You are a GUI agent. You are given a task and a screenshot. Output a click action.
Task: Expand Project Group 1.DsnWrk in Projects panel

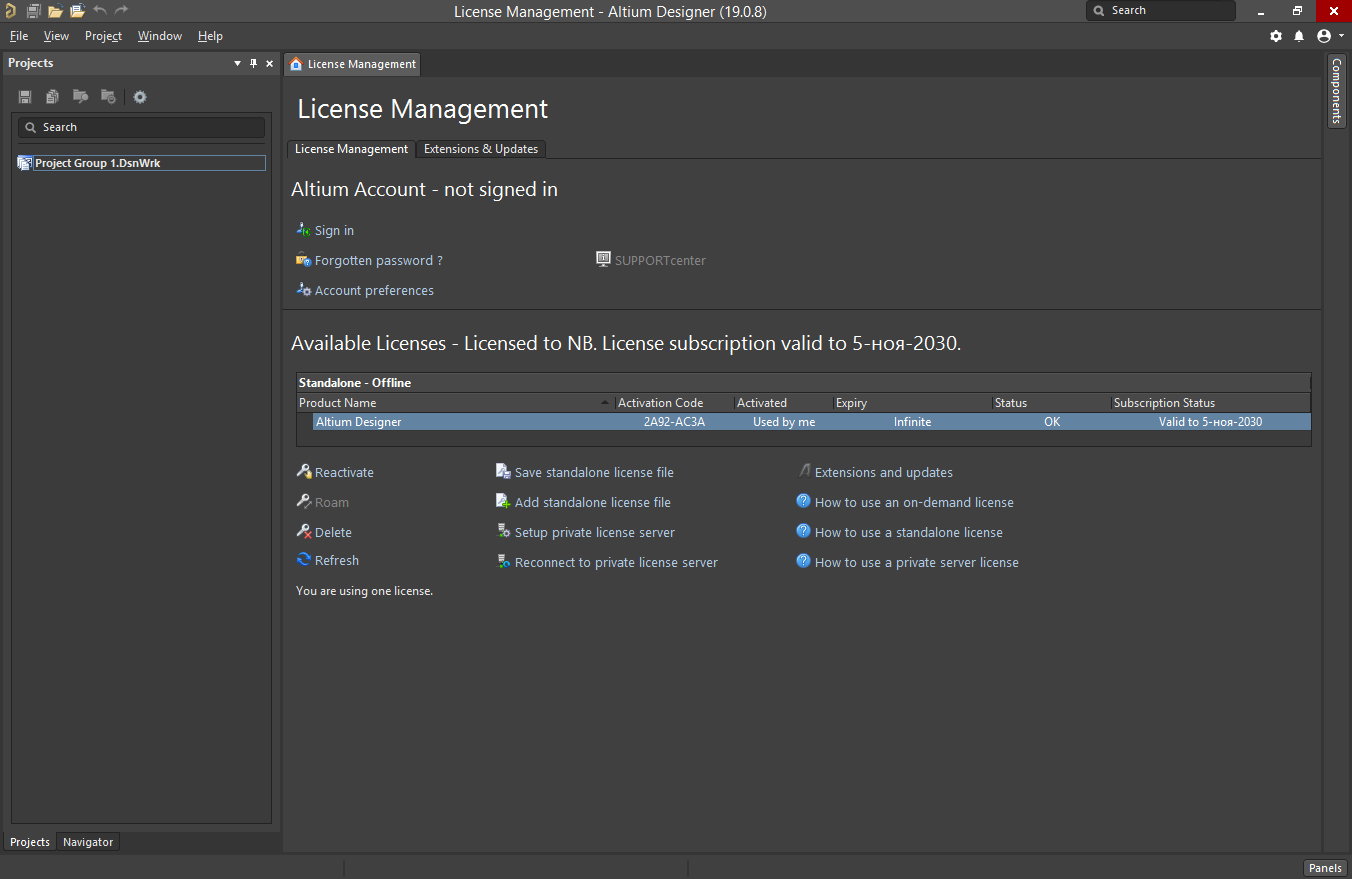(x=23, y=162)
